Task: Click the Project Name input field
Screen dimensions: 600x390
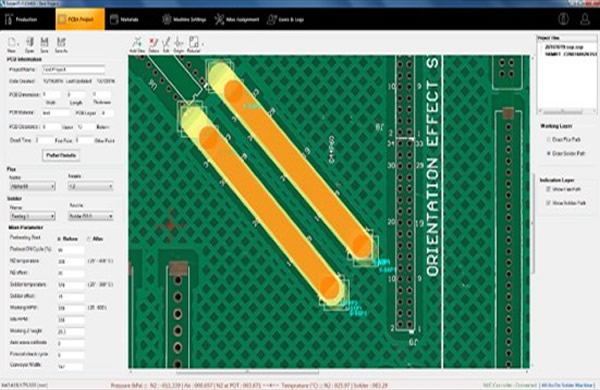Action: [x=73, y=70]
